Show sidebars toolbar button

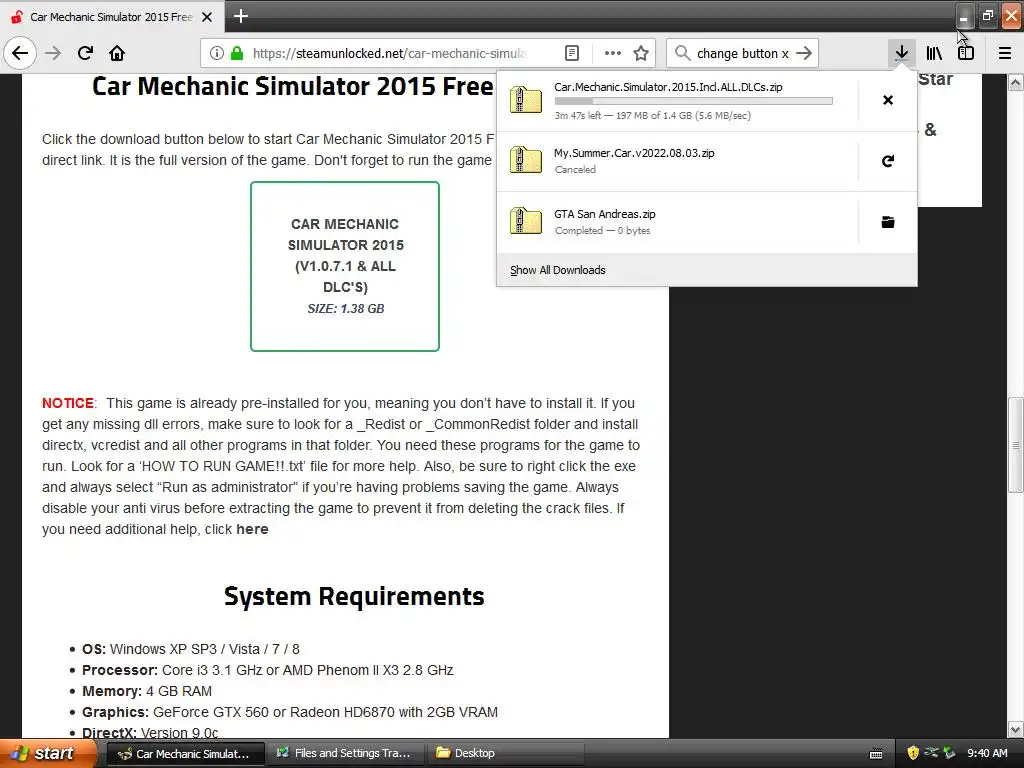coord(966,53)
